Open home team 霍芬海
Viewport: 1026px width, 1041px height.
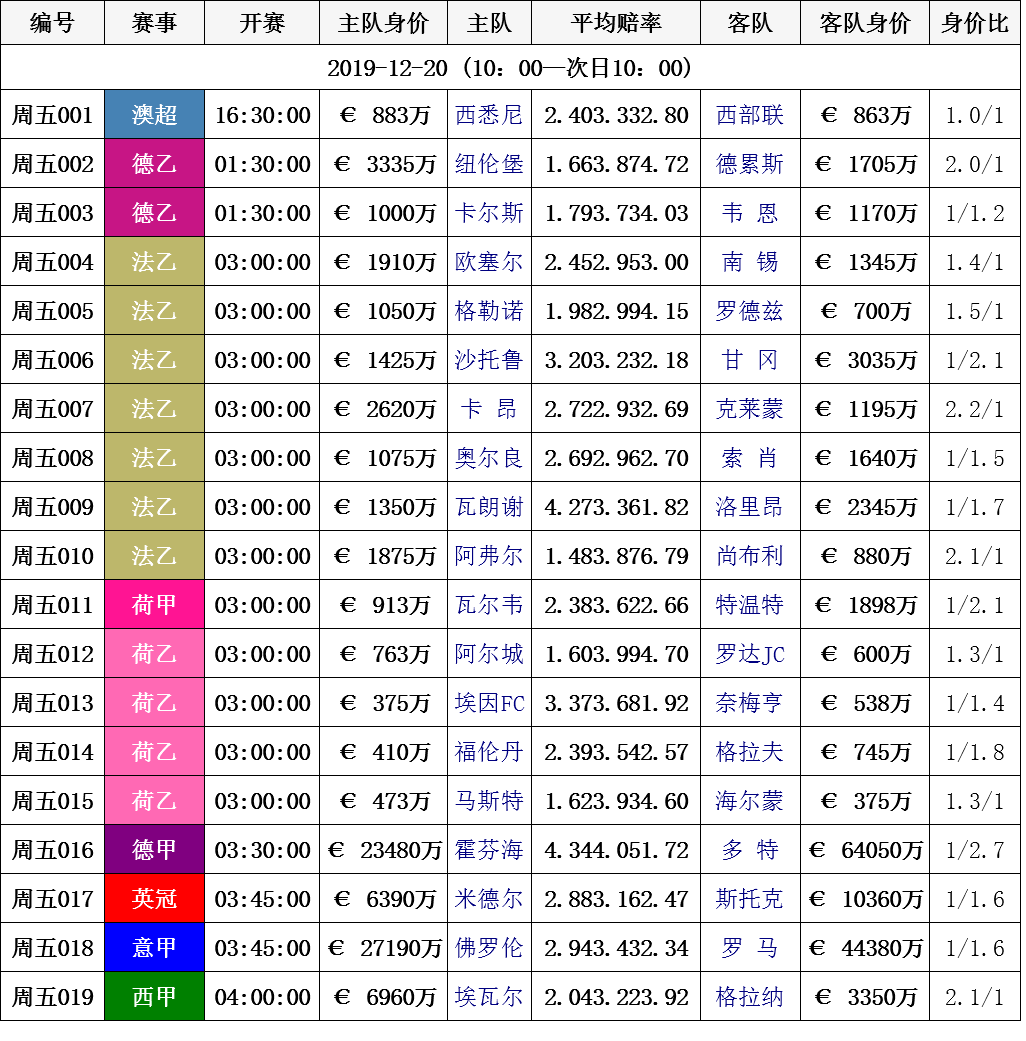489,850
